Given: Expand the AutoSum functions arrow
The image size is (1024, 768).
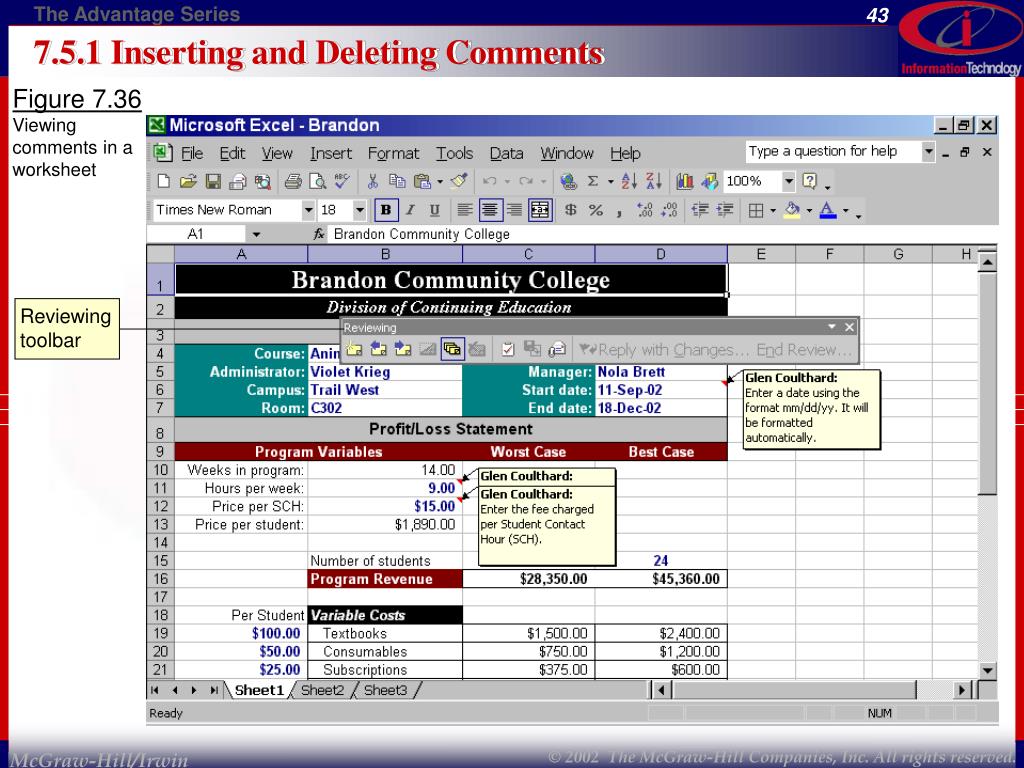Looking at the screenshot, I should click(611, 182).
